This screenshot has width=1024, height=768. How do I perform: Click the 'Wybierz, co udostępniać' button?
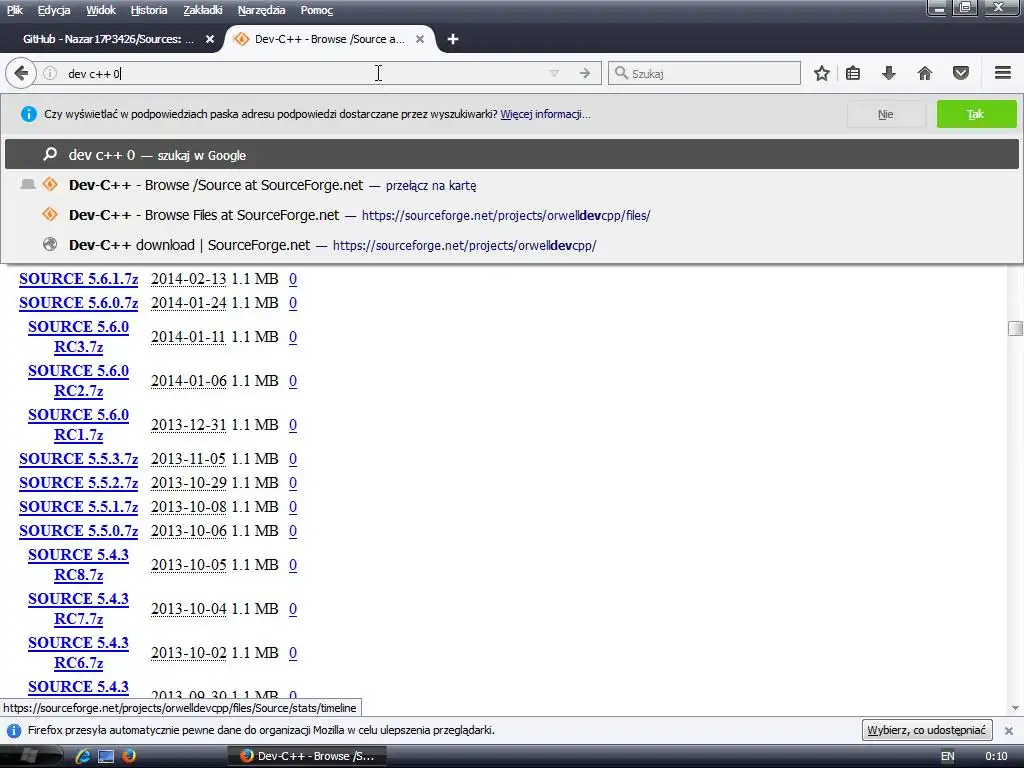coord(927,730)
